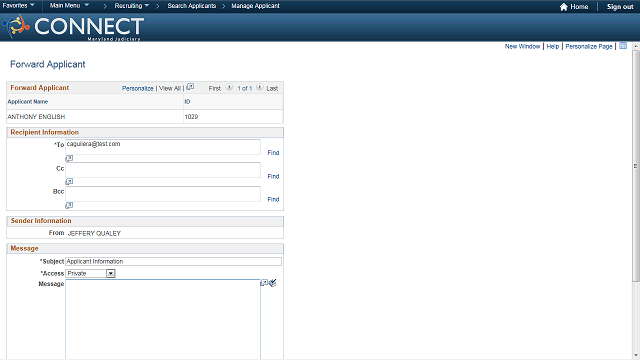Image resolution: width=640 pixels, height=360 pixels.
Task: Open the pop-out editor icon under To field
Action: pyautogui.click(x=69, y=158)
